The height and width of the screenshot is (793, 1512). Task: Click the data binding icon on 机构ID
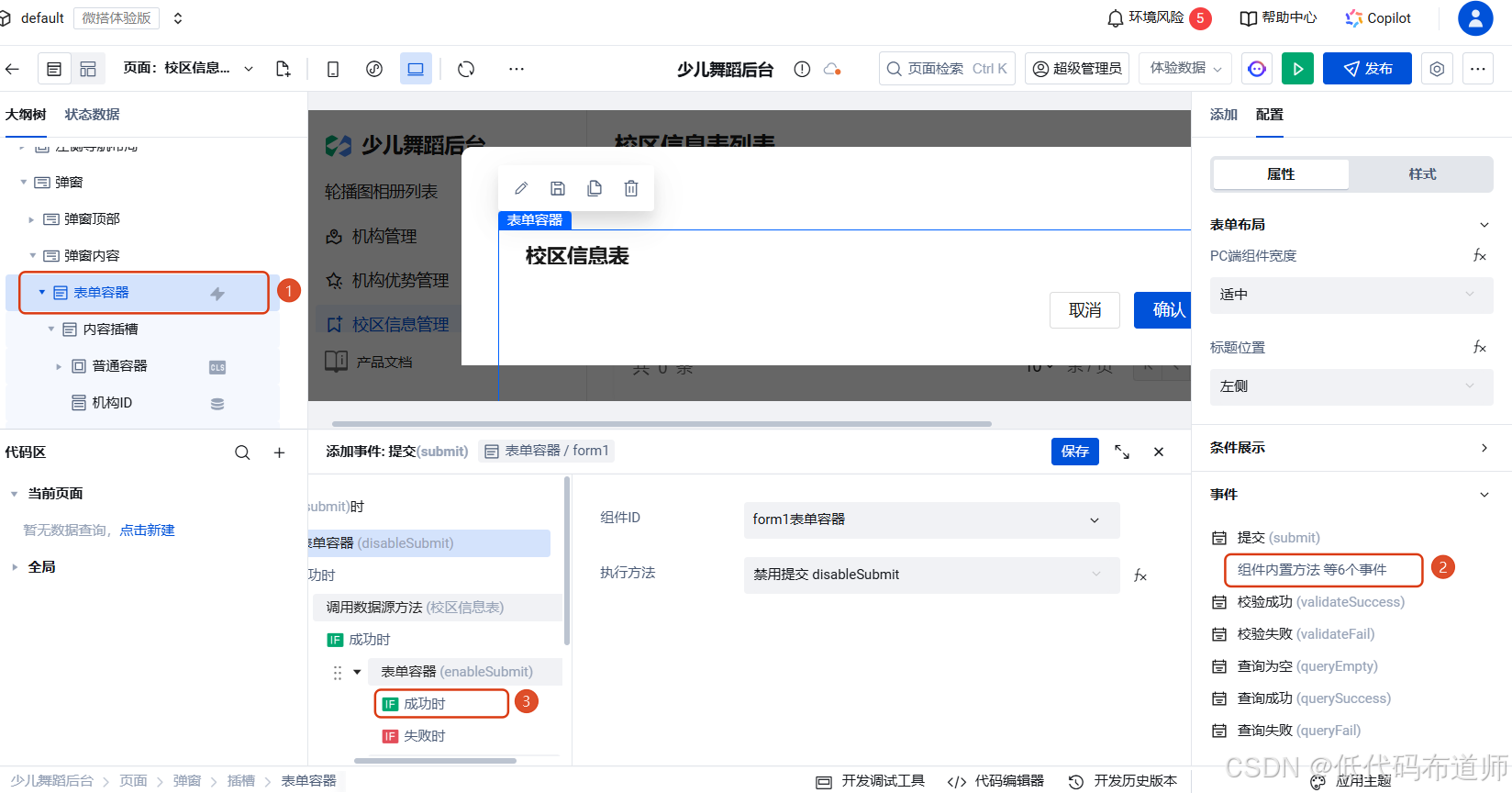coord(217,404)
